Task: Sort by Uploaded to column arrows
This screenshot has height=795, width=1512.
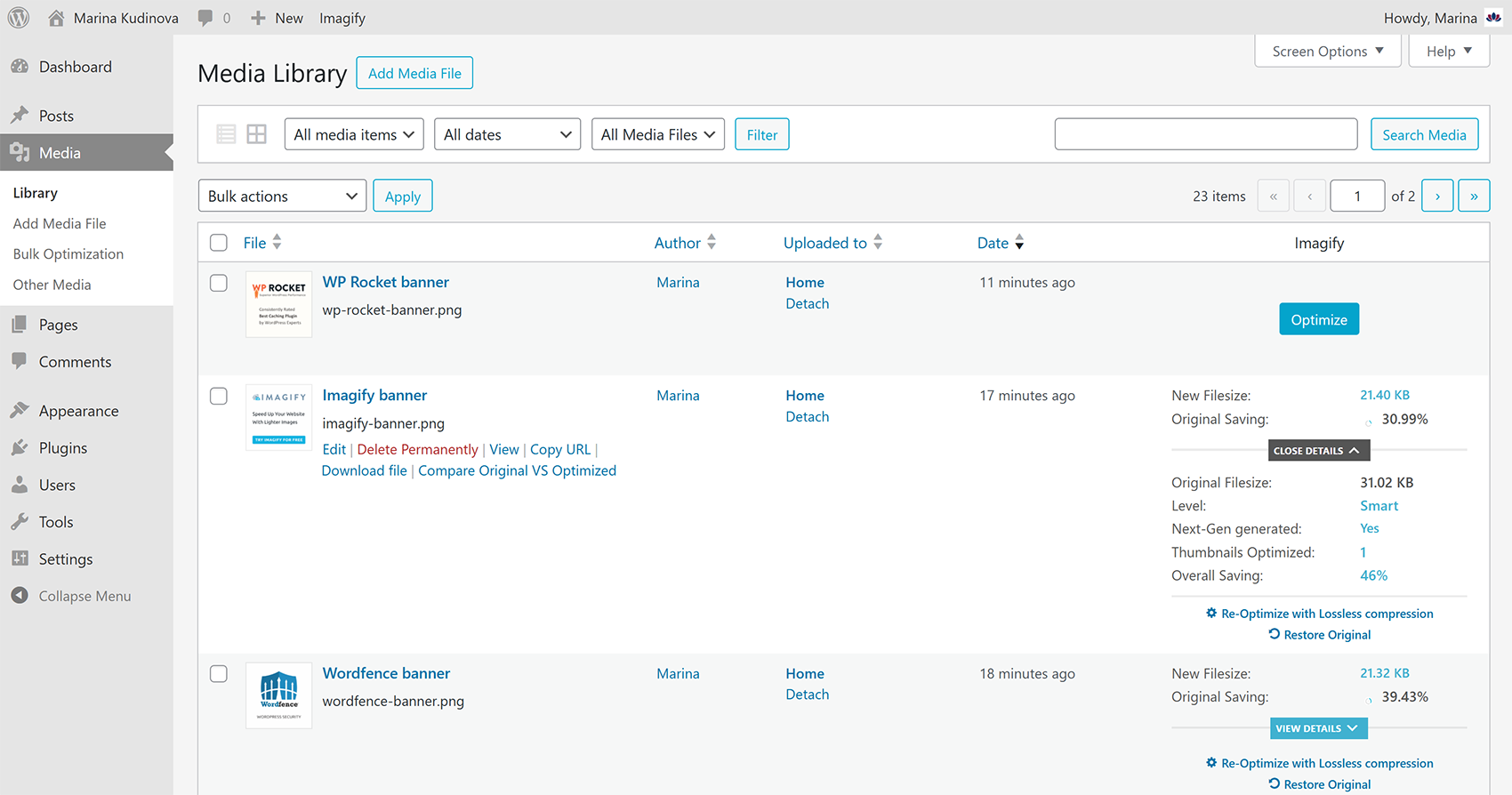Action: click(878, 242)
